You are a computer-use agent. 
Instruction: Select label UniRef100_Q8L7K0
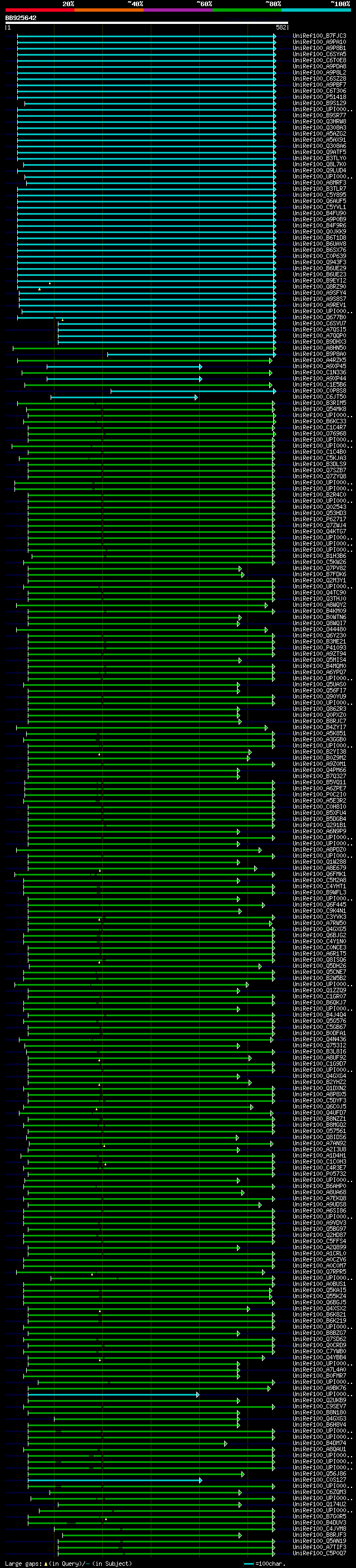319,164
